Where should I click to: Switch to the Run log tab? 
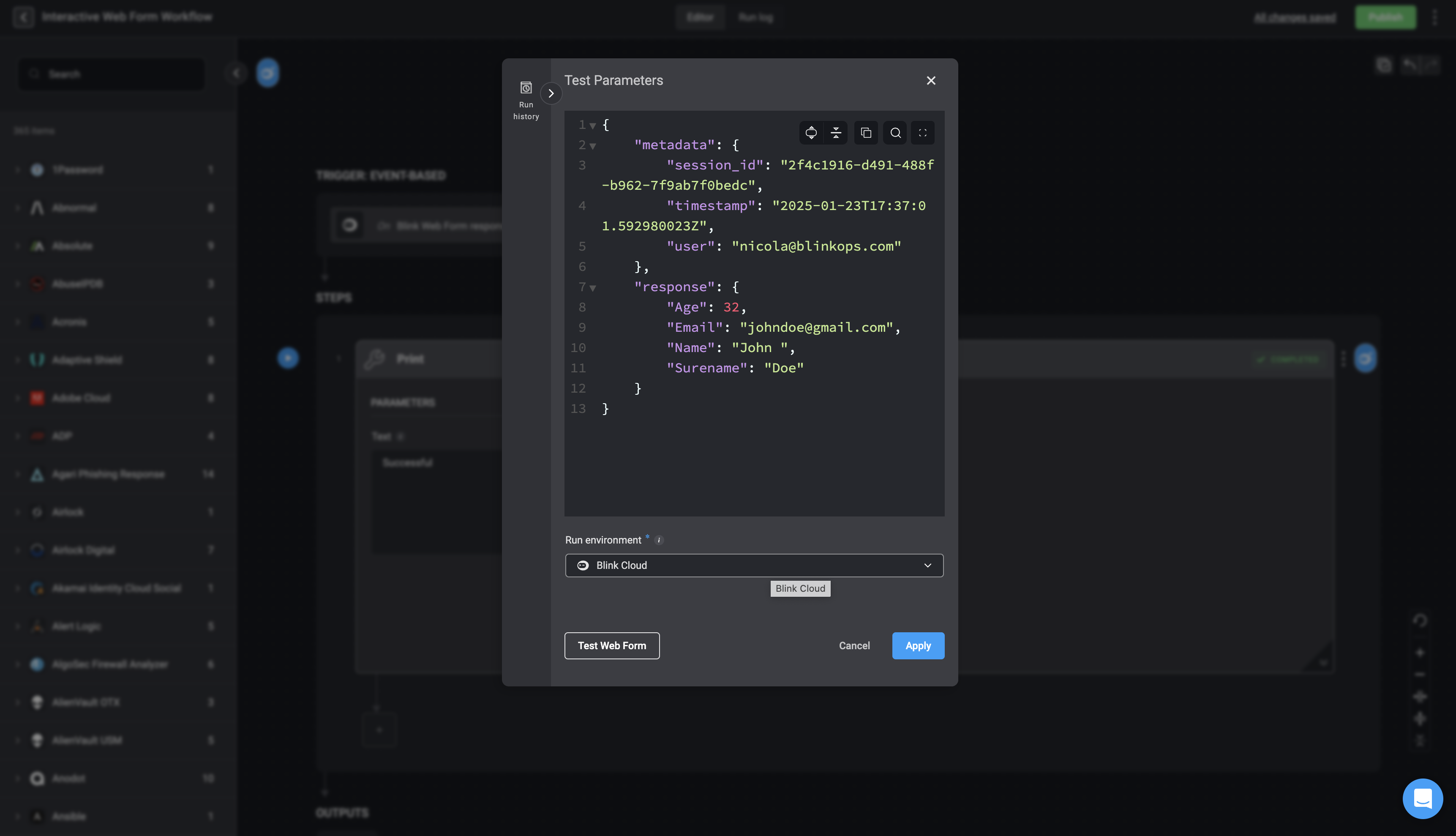point(755,17)
